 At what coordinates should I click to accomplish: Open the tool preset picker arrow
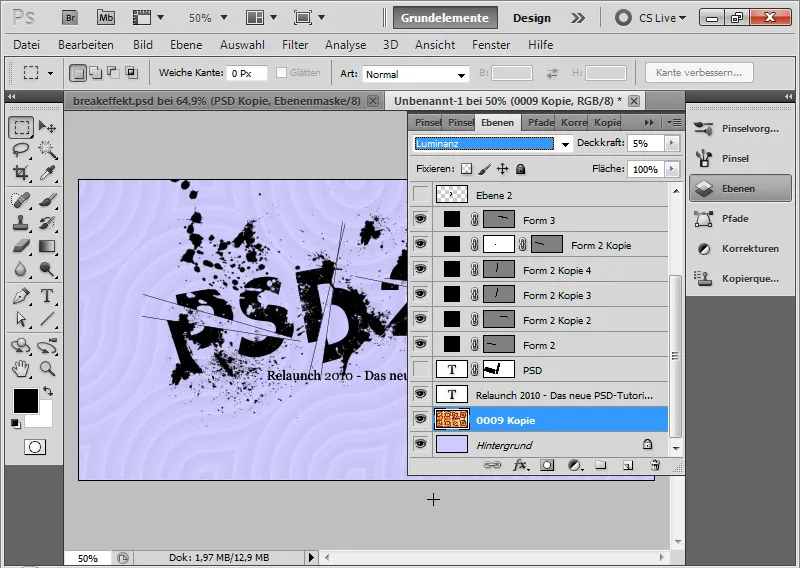click(x=50, y=73)
